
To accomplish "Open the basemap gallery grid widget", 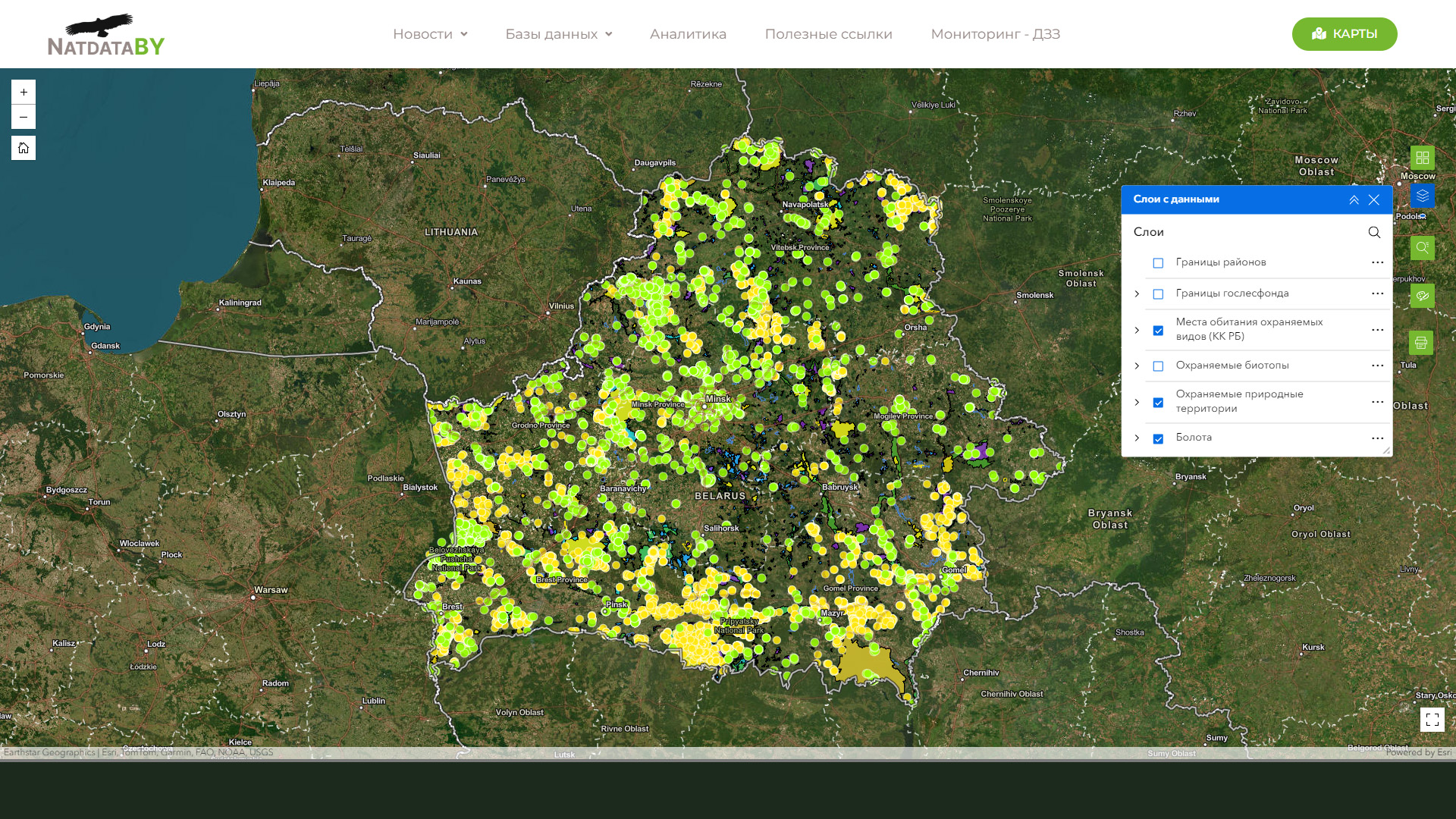I will (1422, 158).
